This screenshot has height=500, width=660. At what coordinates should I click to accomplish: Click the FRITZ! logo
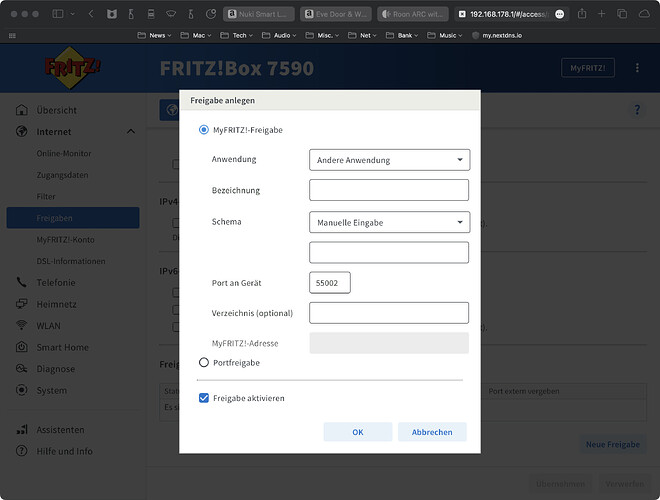pyautogui.click(x=72, y=67)
